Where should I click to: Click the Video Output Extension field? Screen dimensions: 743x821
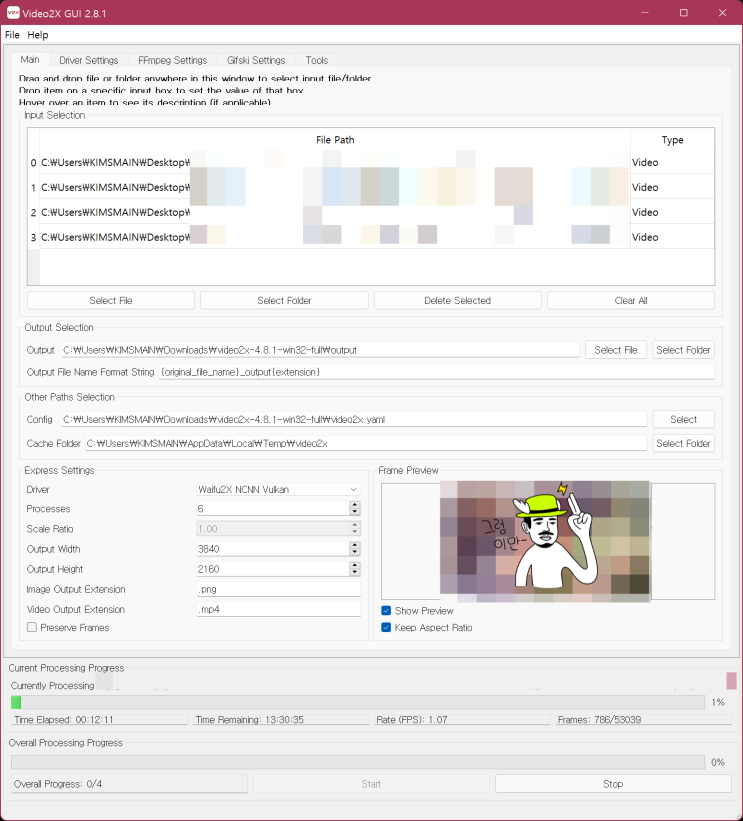click(278, 609)
